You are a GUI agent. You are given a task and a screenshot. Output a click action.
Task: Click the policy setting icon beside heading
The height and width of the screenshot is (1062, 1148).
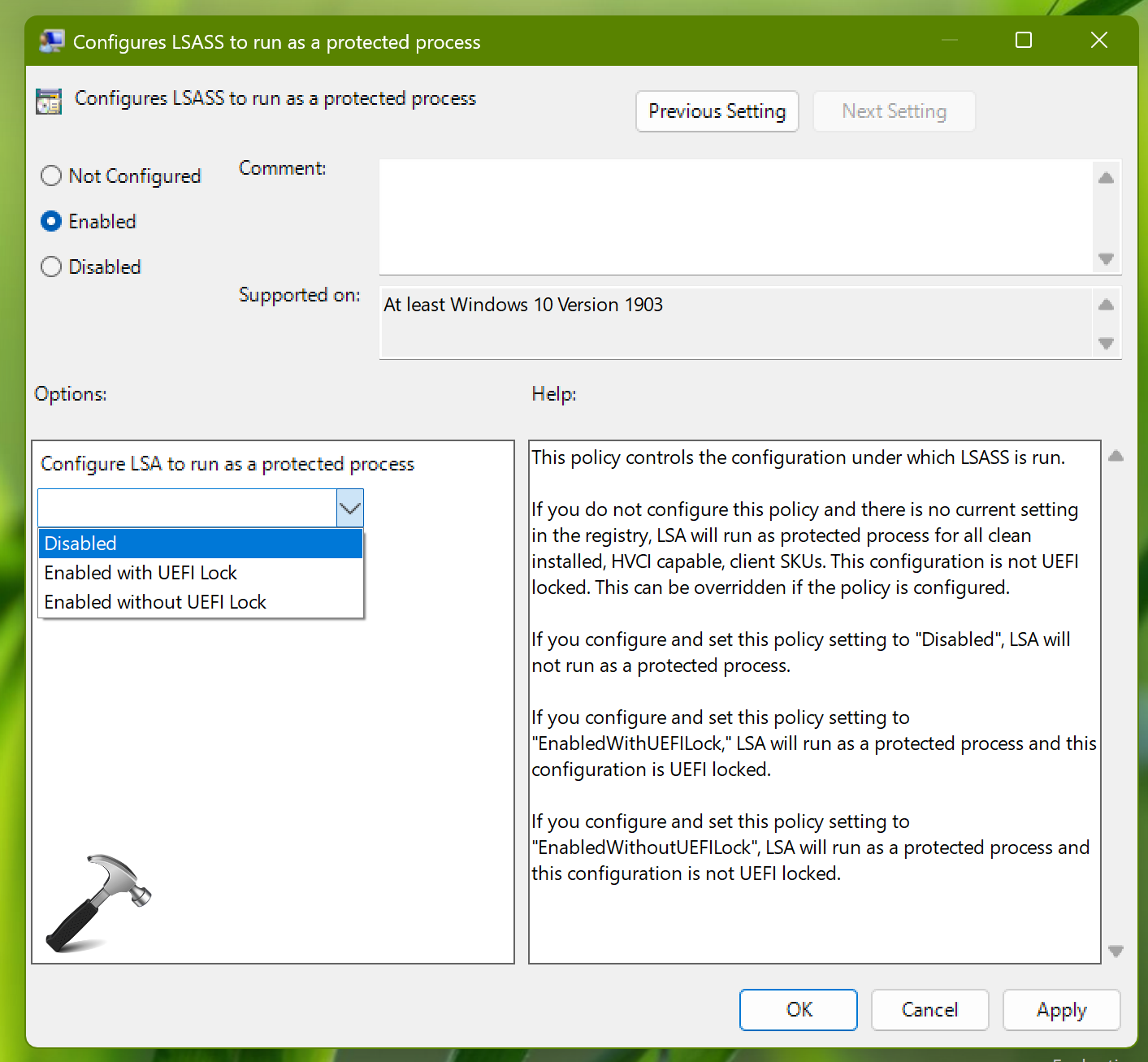[49, 101]
